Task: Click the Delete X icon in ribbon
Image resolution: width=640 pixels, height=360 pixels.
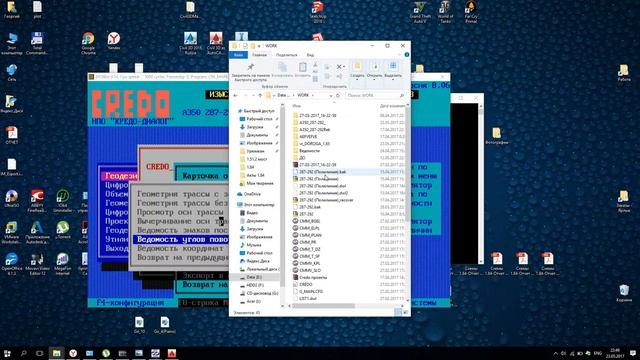Action: 339,67
